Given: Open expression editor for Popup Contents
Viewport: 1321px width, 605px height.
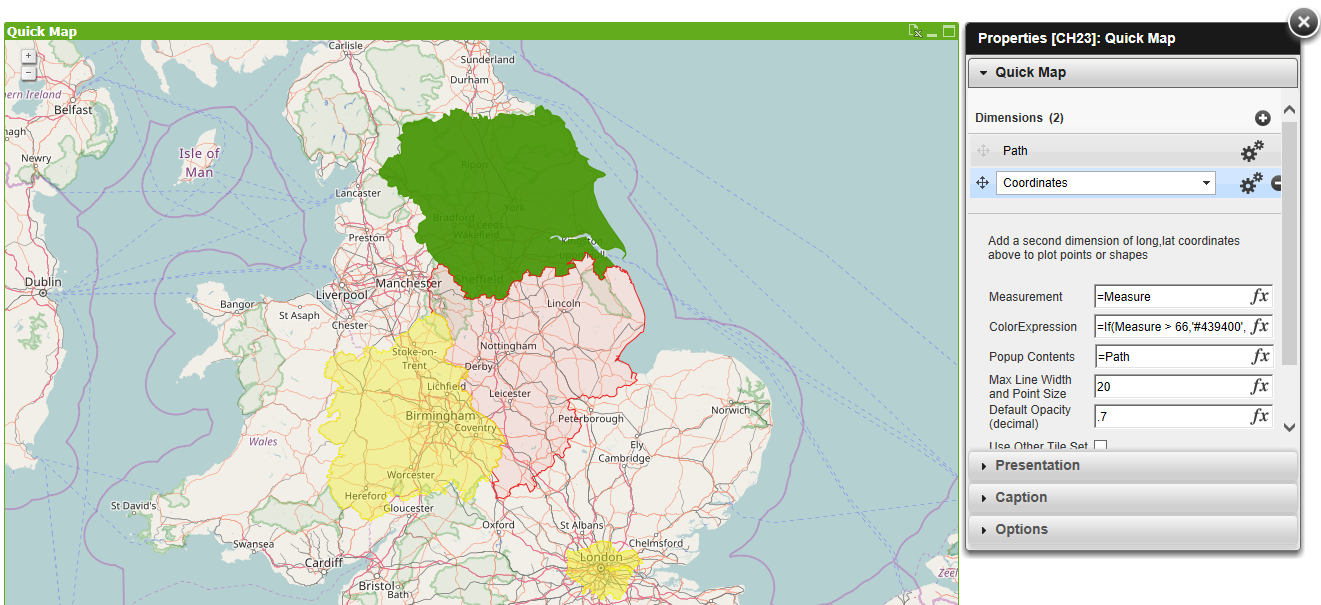Looking at the screenshot, I should click(x=1260, y=356).
